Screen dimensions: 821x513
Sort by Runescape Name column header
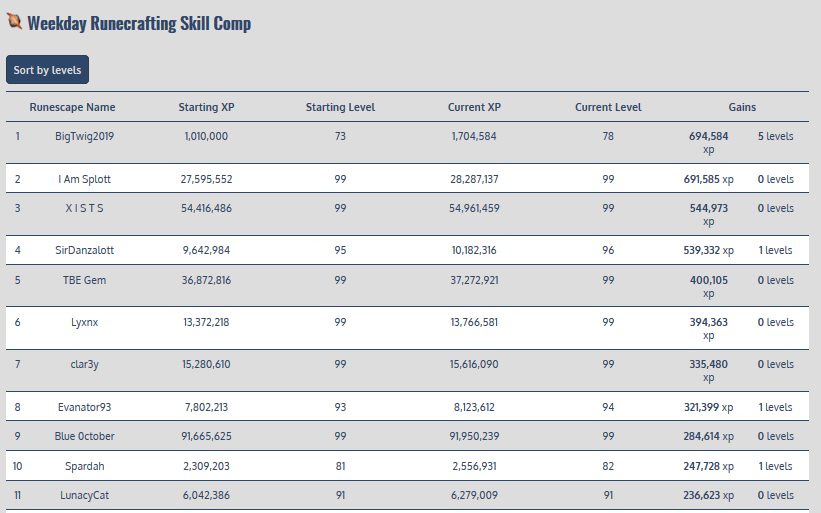72,107
